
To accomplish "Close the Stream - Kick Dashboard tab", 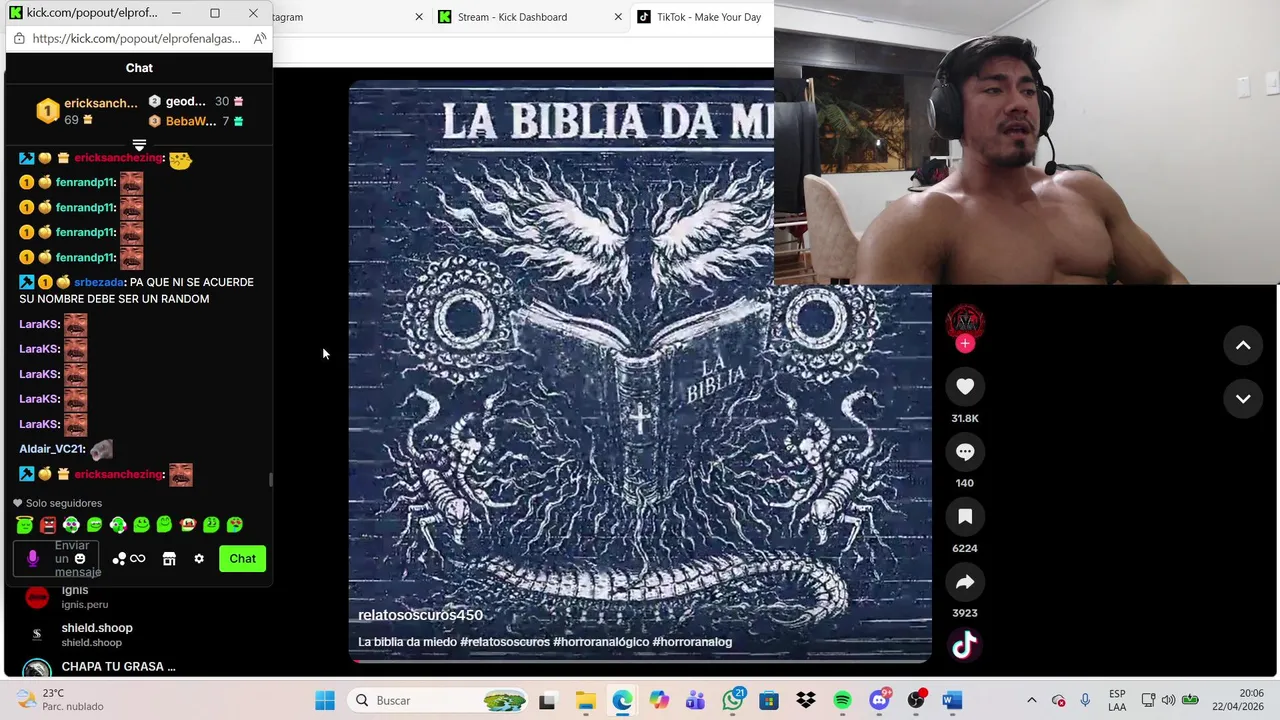I will pyautogui.click(x=618, y=17).
